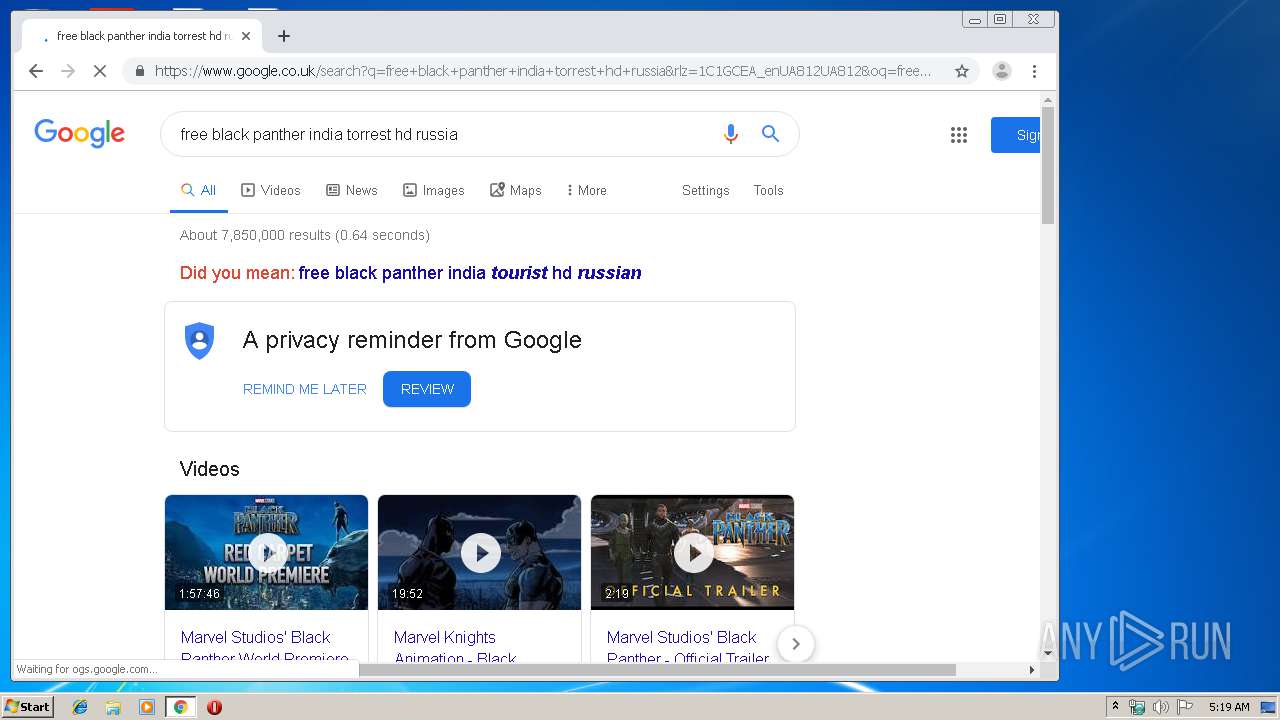Image resolution: width=1280 pixels, height=720 pixels.
Task: Start voice search with the microphone icon
Action: coord(731,134)
